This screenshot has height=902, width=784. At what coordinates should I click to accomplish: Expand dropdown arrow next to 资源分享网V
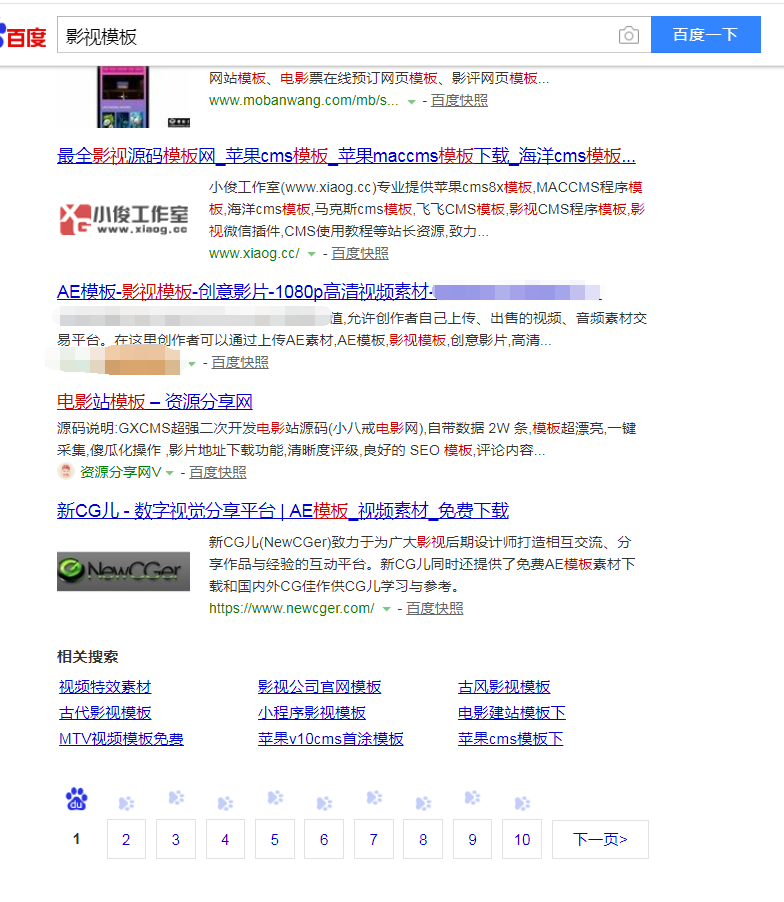point(170,473)
